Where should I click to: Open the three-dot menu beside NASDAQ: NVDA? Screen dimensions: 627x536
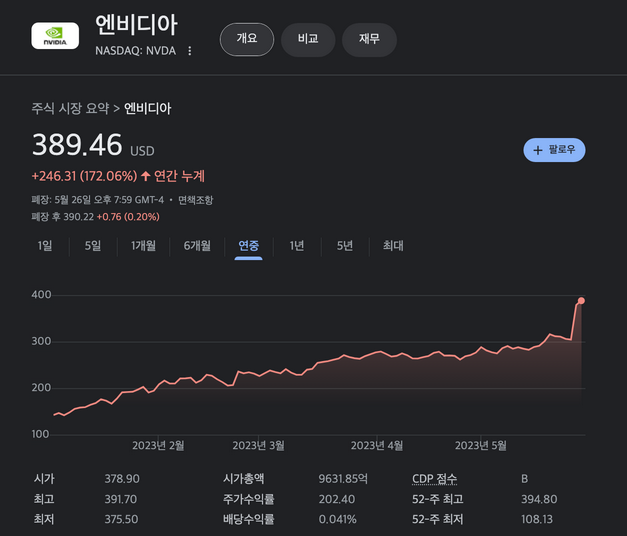coord(190,51)
